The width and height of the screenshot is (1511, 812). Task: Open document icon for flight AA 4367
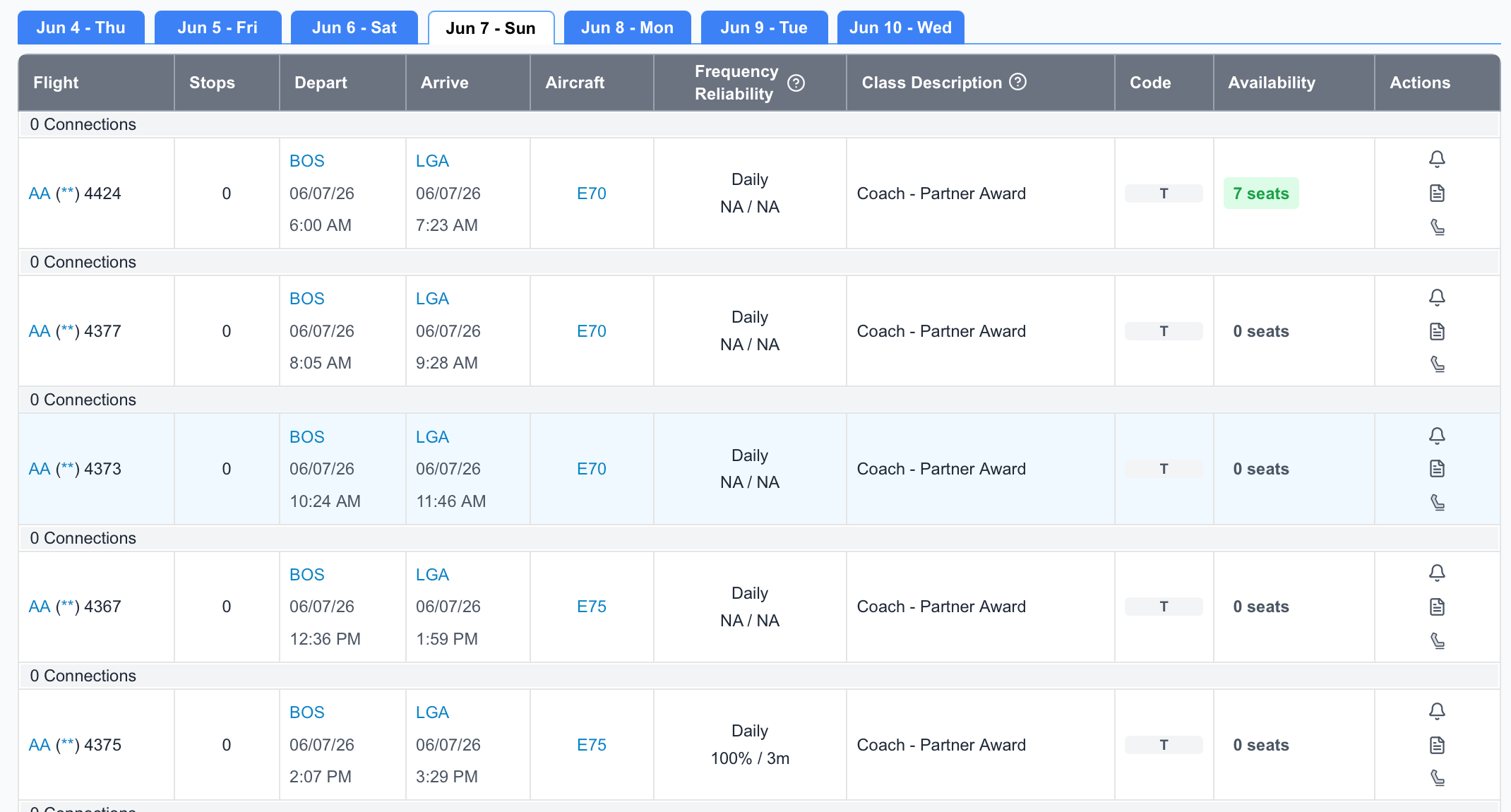tap(1437, 607)
